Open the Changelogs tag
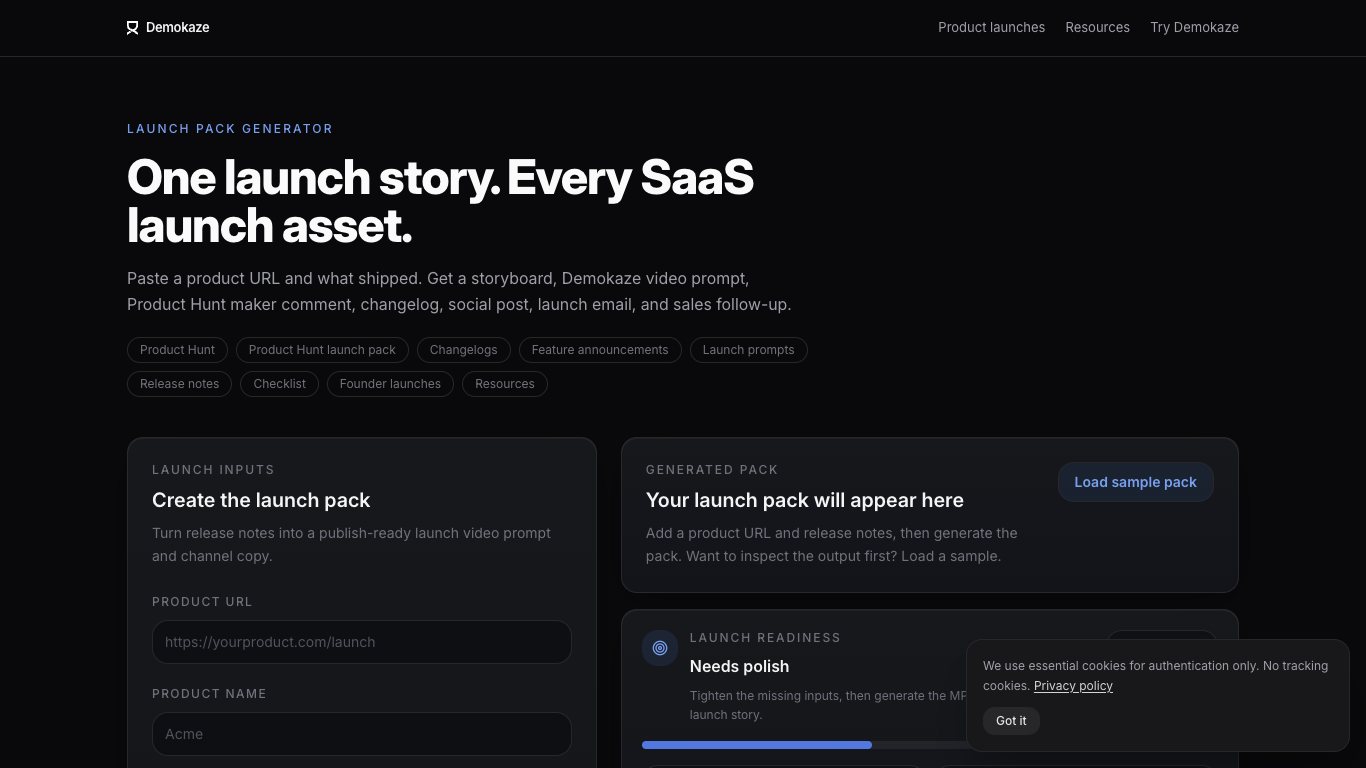This screenshot has width=1366, height=768. [x=463, y=350]
